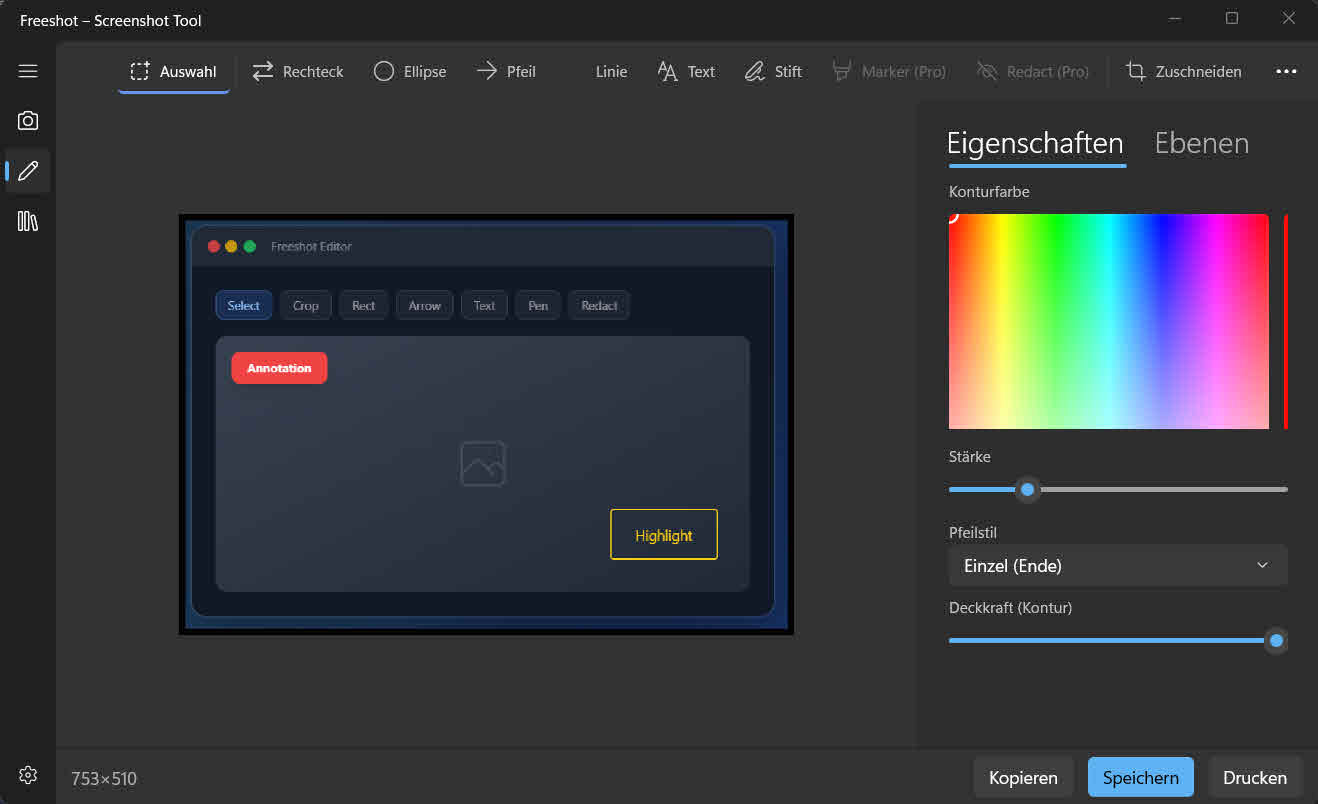The image size is (1318, 804).
Task: Switch to the Ebenen tab
Action: pyautogui.click(x=1202, y=144)
